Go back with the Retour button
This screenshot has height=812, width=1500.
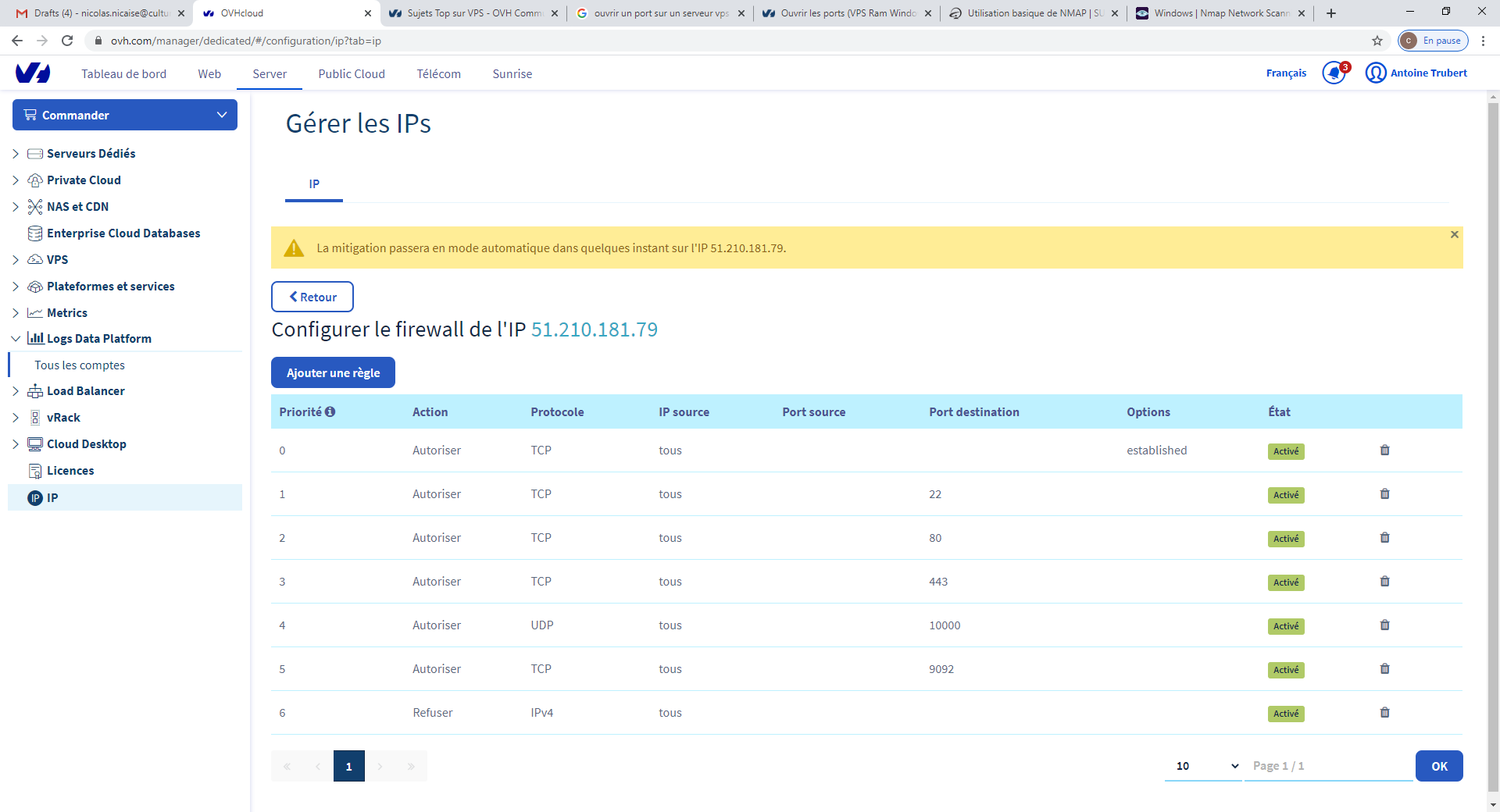click(312, 297)
